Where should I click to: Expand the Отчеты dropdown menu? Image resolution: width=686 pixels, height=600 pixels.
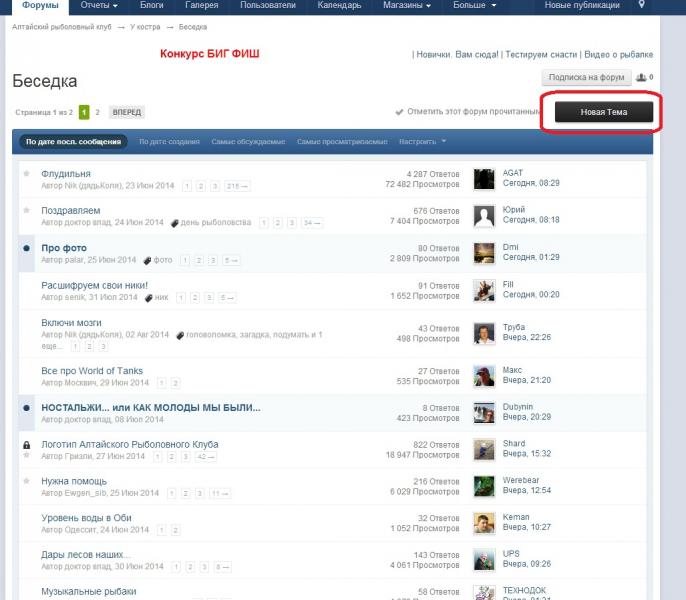(100, 6)
